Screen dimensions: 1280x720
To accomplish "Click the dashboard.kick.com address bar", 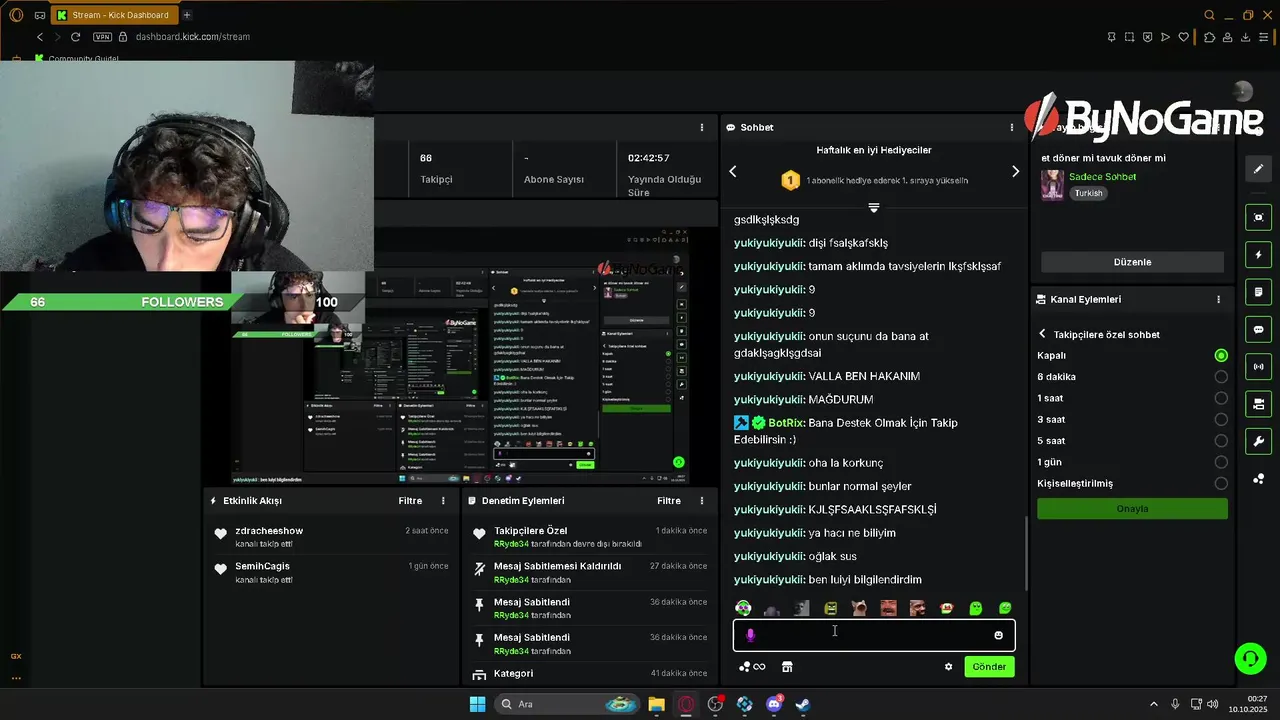I will 192,37.
